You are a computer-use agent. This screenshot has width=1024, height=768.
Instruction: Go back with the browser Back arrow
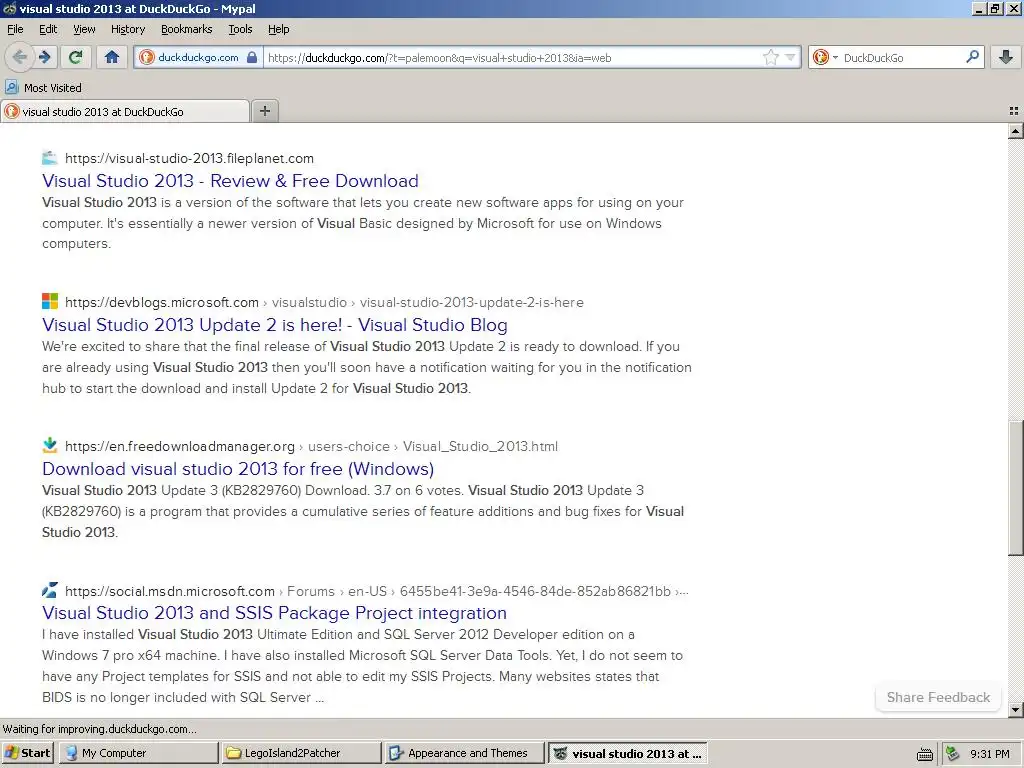[x=20, y=57]
